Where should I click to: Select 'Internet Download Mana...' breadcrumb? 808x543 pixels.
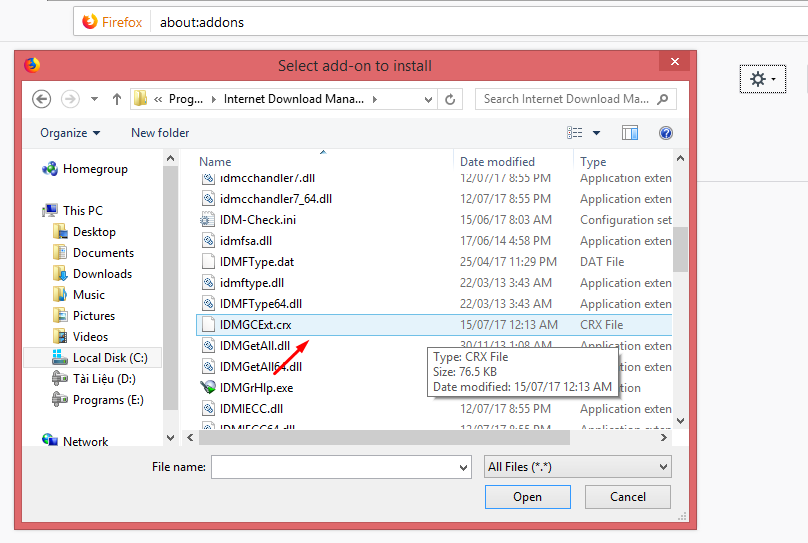(x=294, y=99)
